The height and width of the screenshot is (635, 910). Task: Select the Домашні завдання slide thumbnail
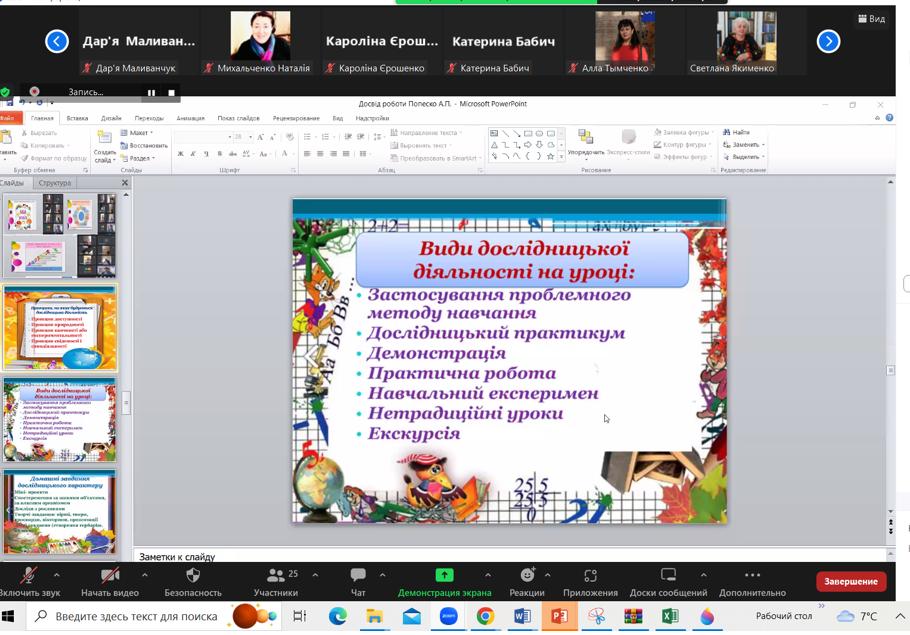click(x=60, y=511)
